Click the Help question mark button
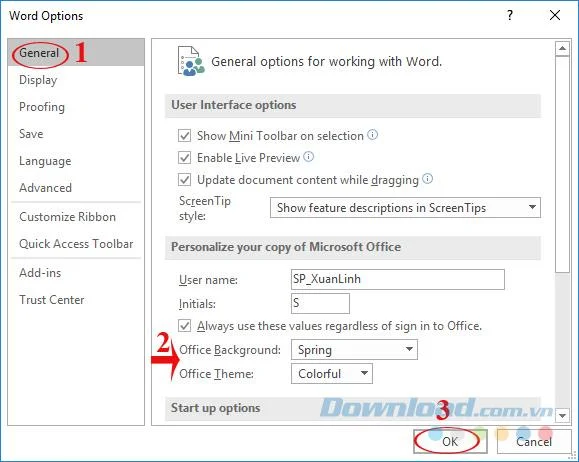The width and height of the screenshot is (579, 462). 510,16
